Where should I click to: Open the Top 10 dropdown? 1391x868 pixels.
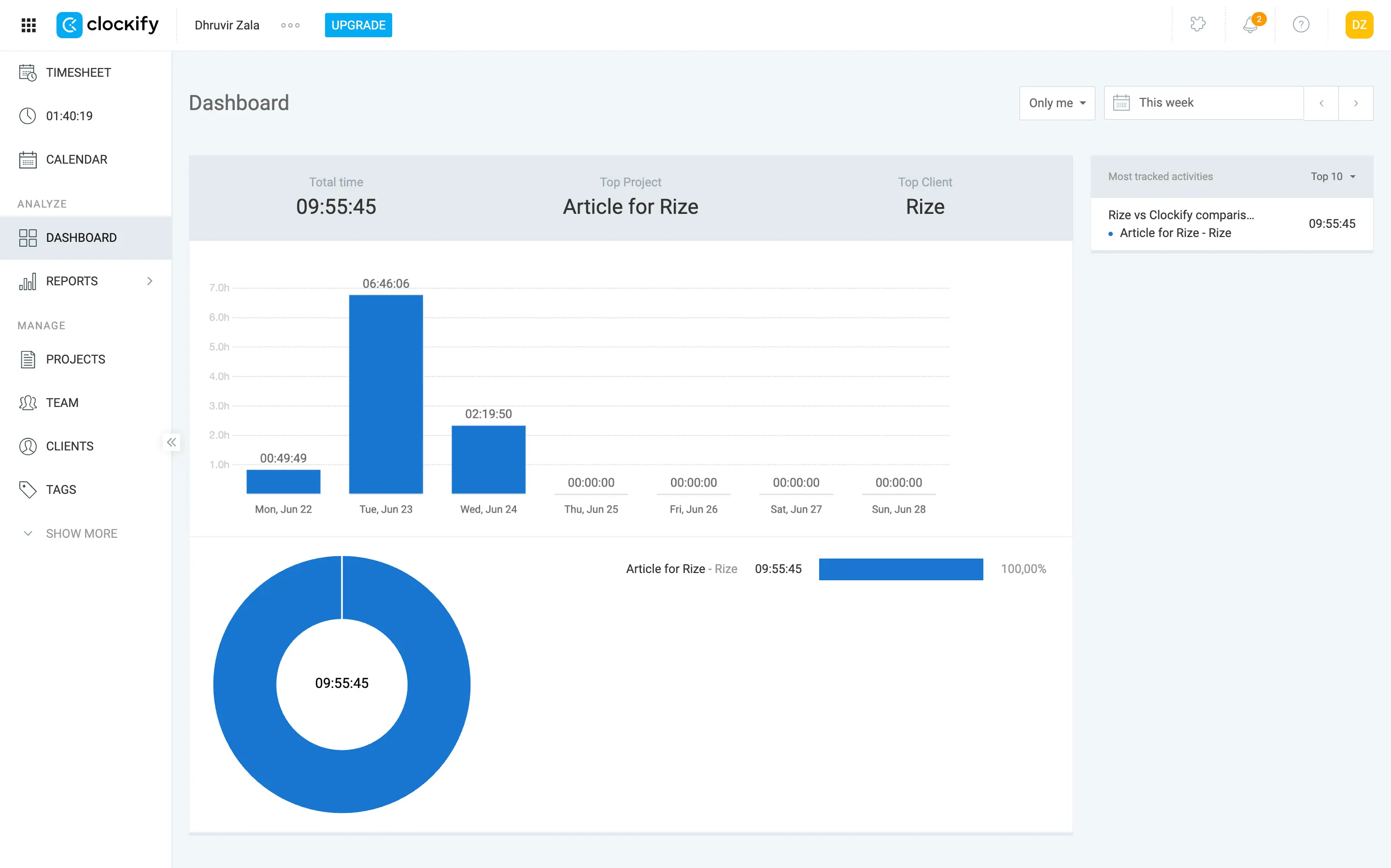pyautogui.click(x=1333, y=177)
